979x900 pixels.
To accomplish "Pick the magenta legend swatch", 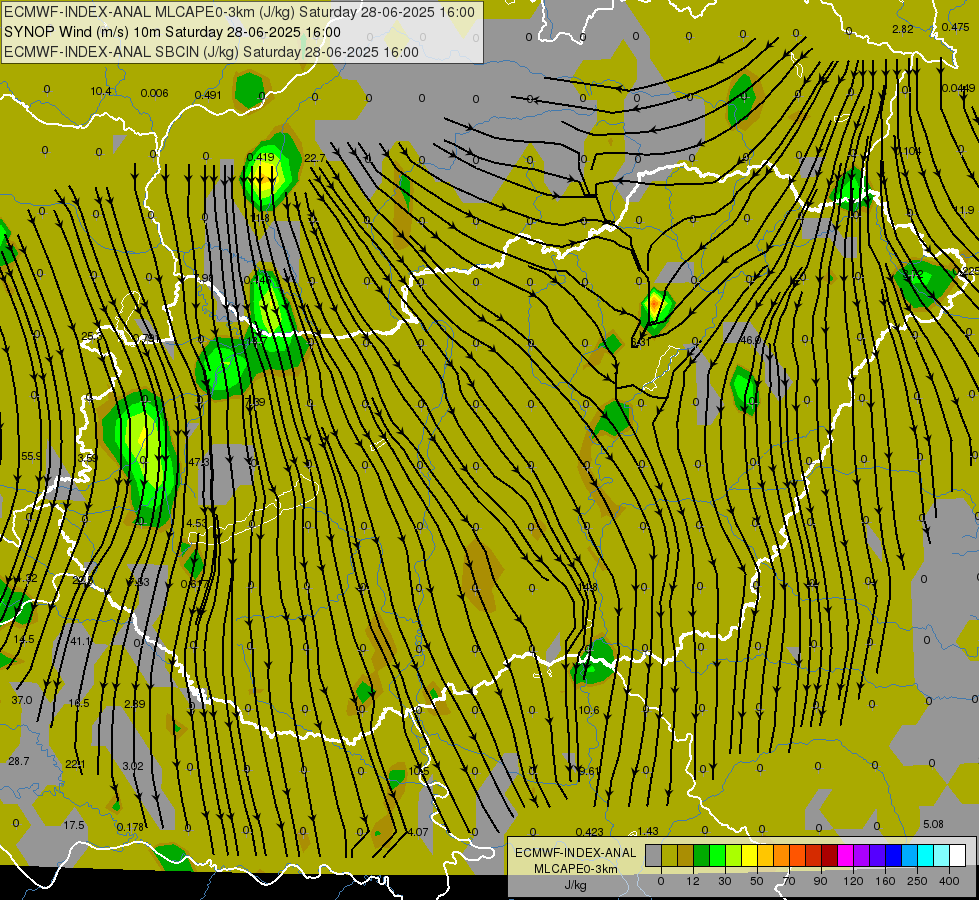I will point(845,856).
